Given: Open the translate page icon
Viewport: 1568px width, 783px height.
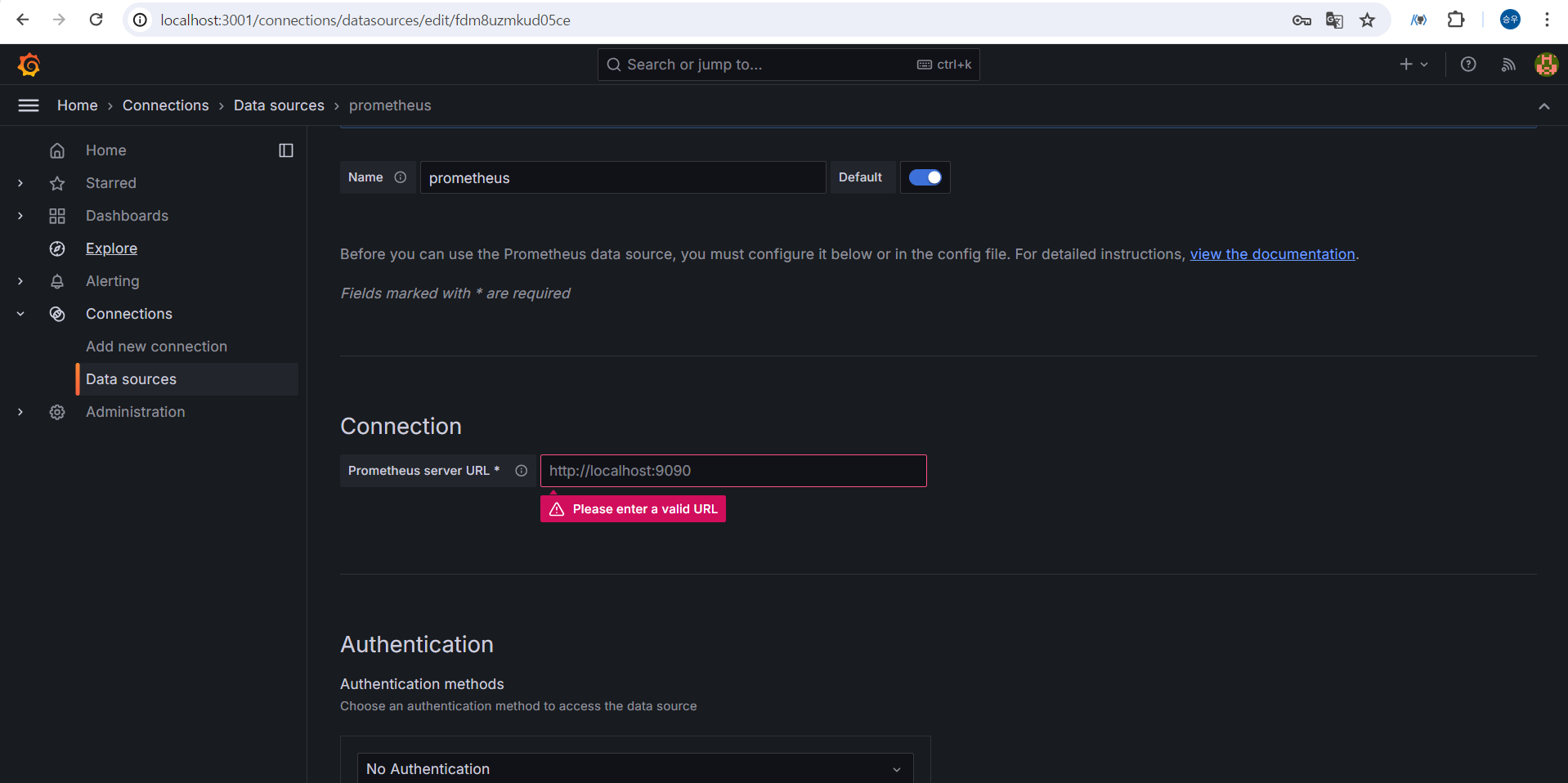Looking at the screenshot, I should [1334, 20].
